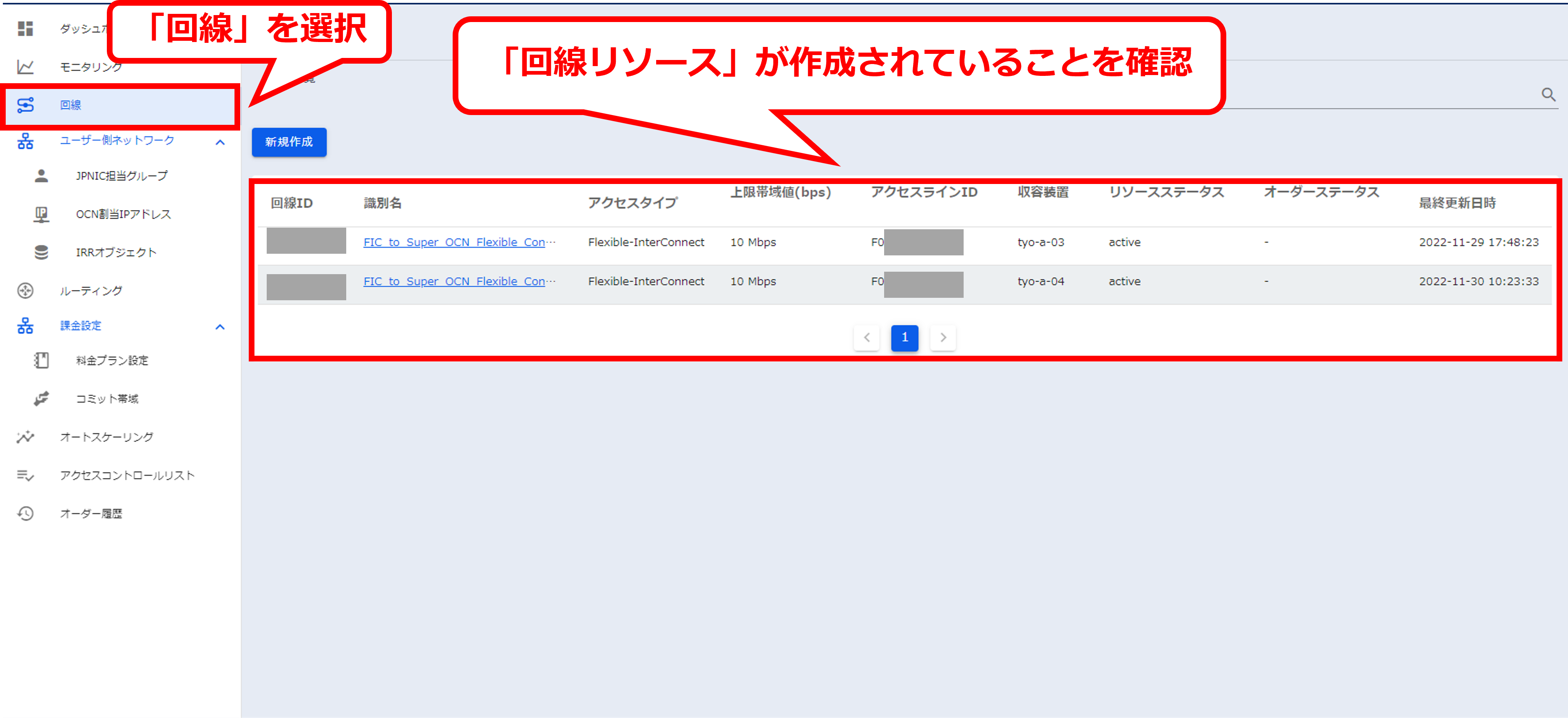Screen dimensions: 1568x718
Task: Click the IRRオブジェクト database icon
Action: coord(41,253)
